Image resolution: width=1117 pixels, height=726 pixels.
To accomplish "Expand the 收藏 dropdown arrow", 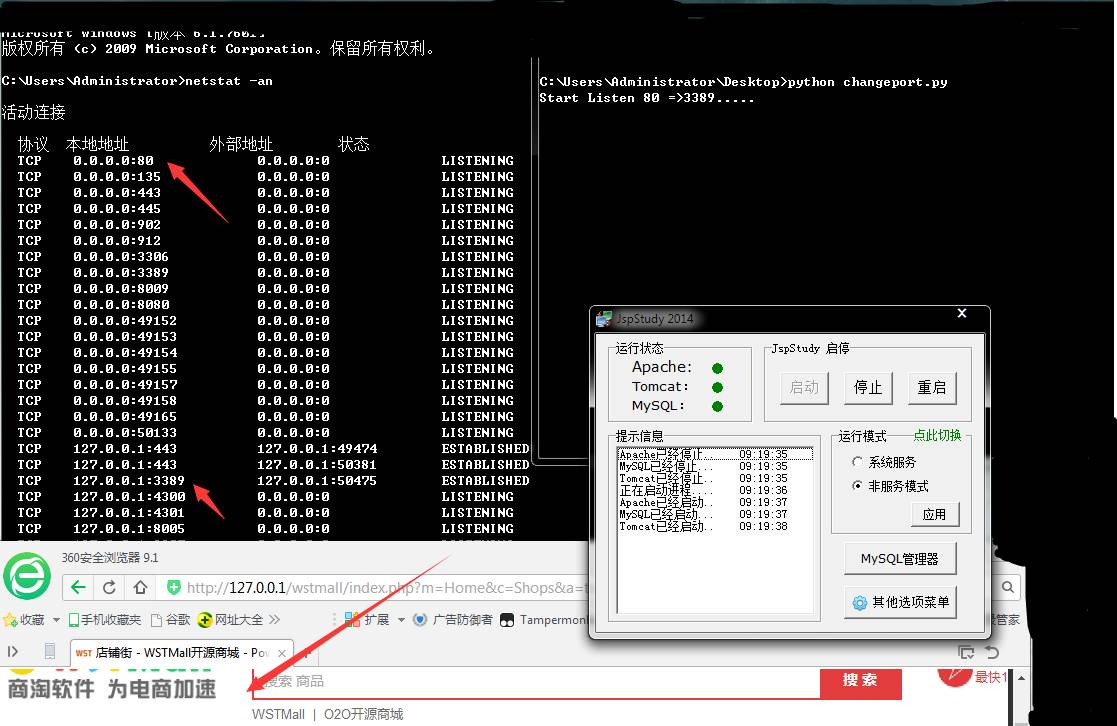I will (x=56, y=620).
